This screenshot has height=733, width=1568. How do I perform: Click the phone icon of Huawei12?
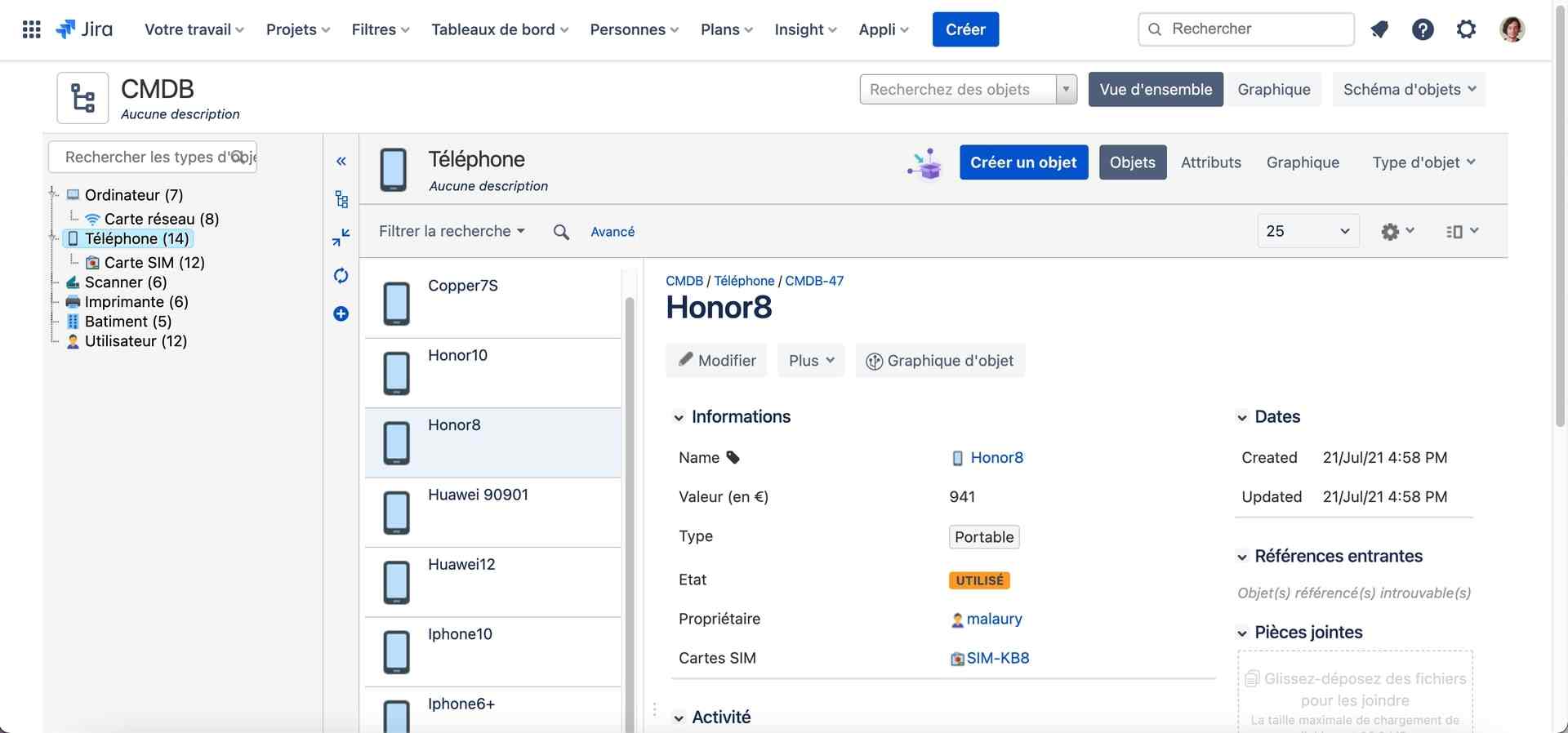397,582
